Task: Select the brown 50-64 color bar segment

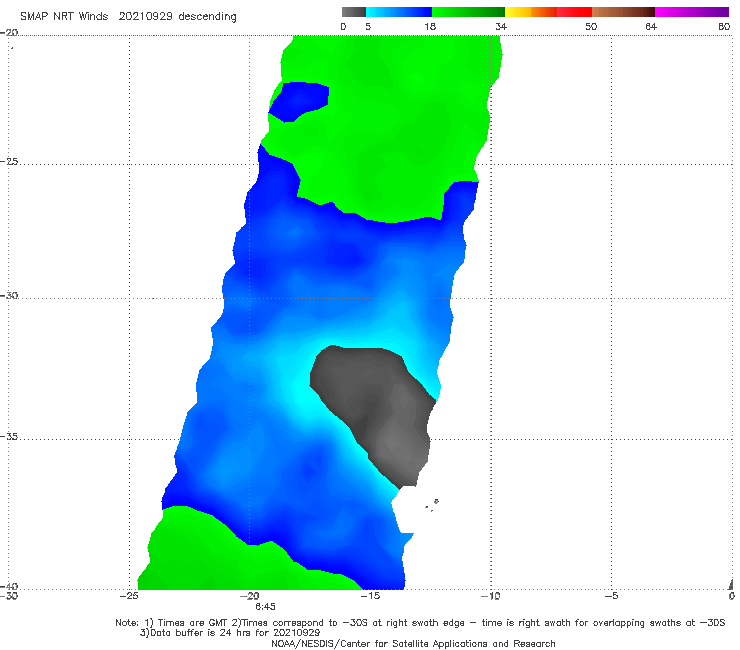Action: click(623, 12)
